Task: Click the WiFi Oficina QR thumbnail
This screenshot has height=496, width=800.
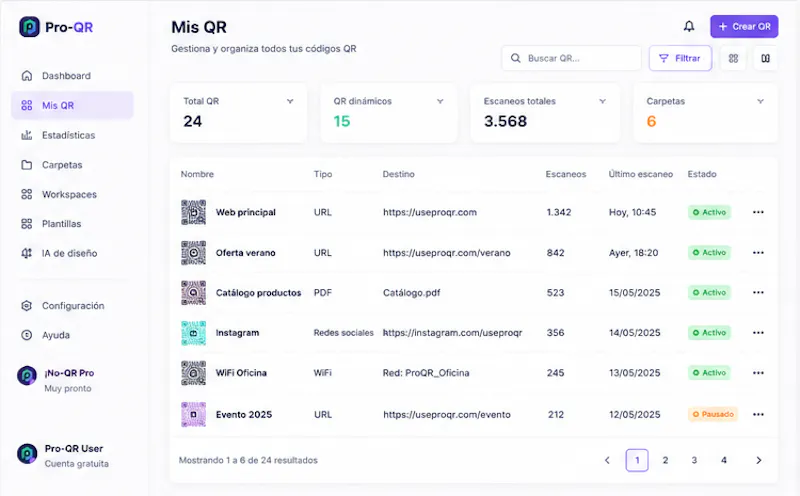Action: (x=193, y=373)
